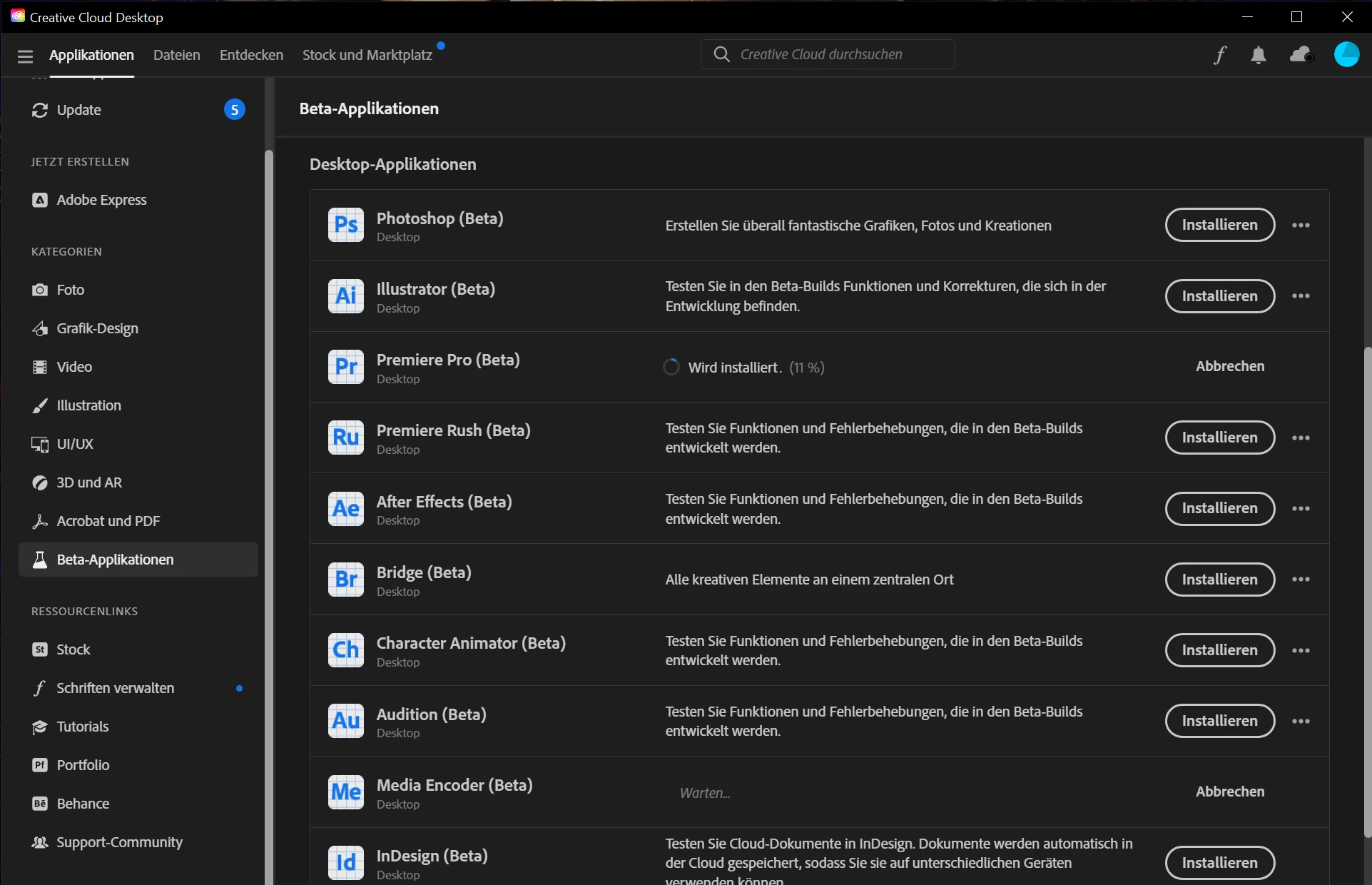1372x885 pixels.
Task: Click the After Effects (Beta) icon
Action: (346, 509)
